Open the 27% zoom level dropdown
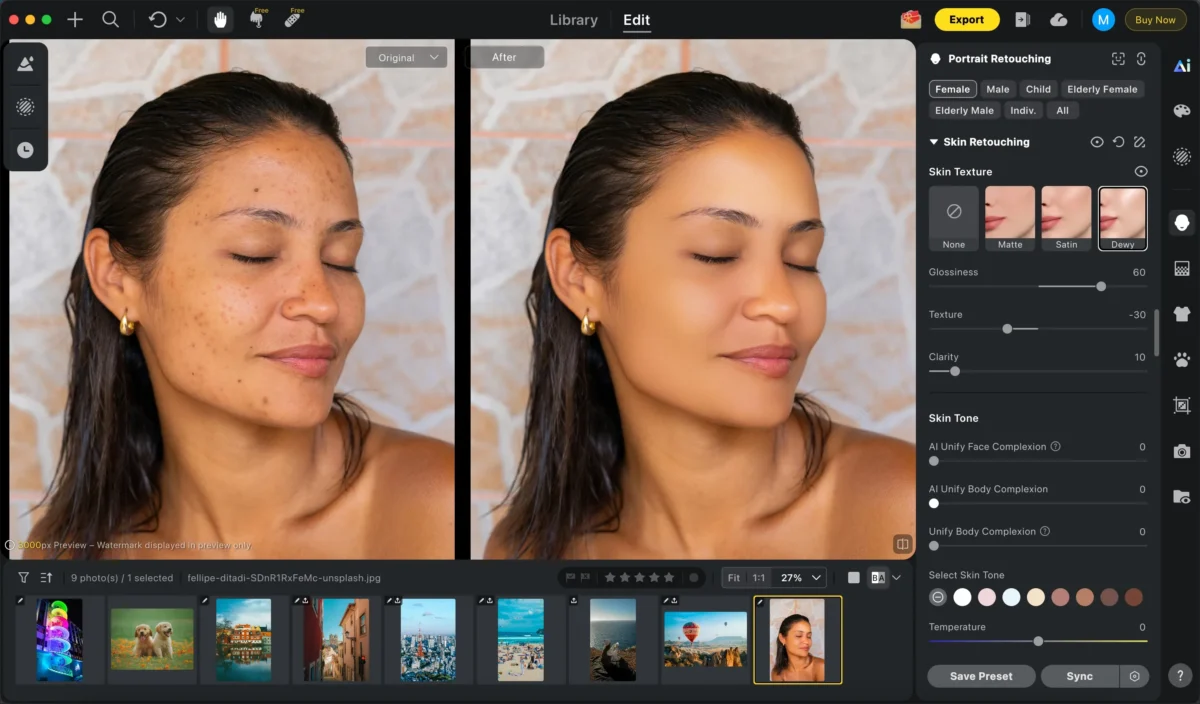The height and width of the screenshot is (704, 1200). click(x=802, y=578)
